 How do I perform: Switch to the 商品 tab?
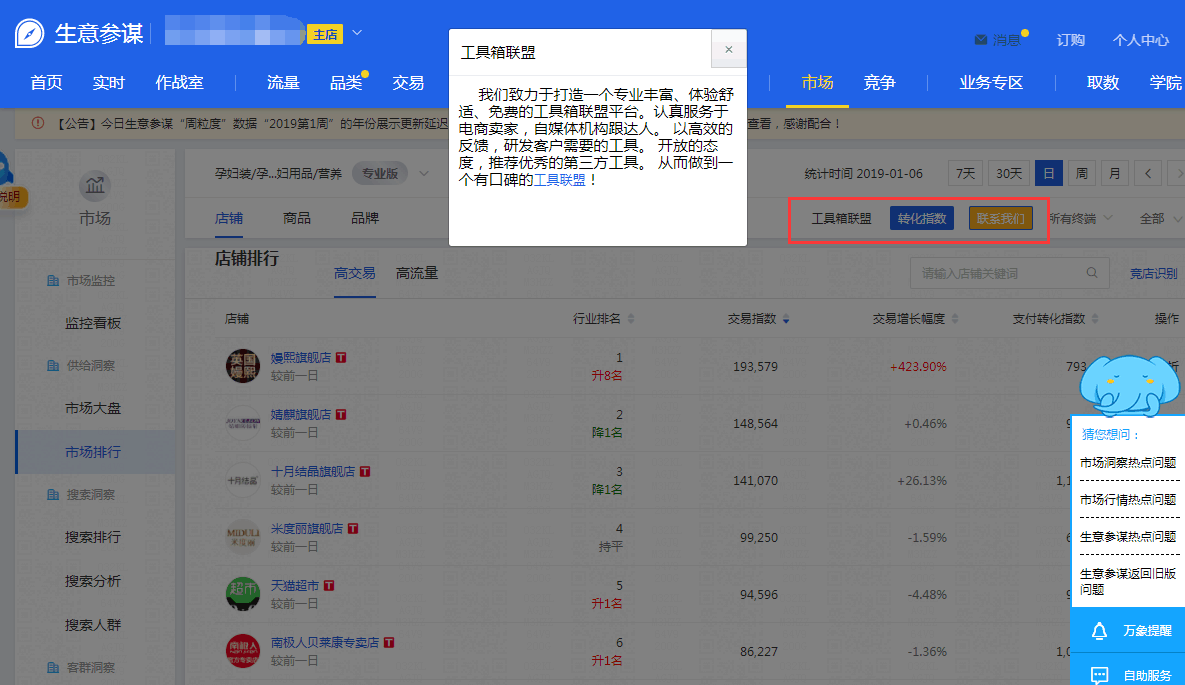[297, 218]
